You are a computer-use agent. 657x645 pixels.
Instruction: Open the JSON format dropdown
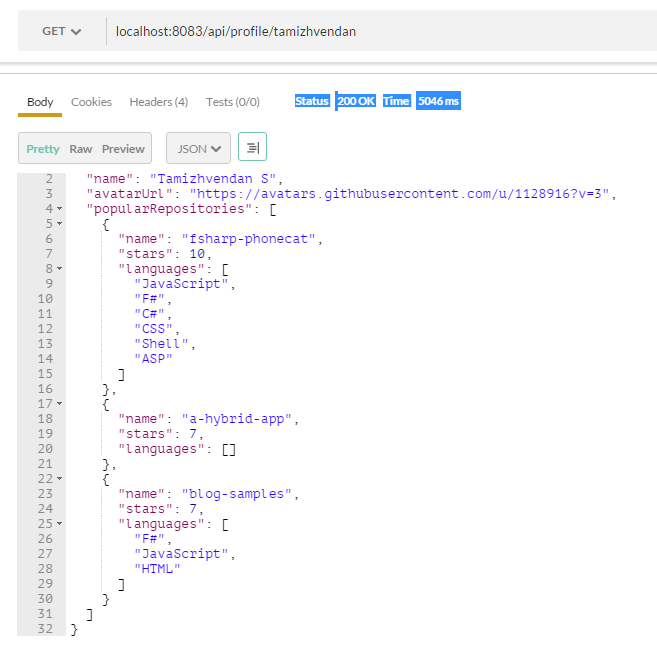tap(198, 148)
